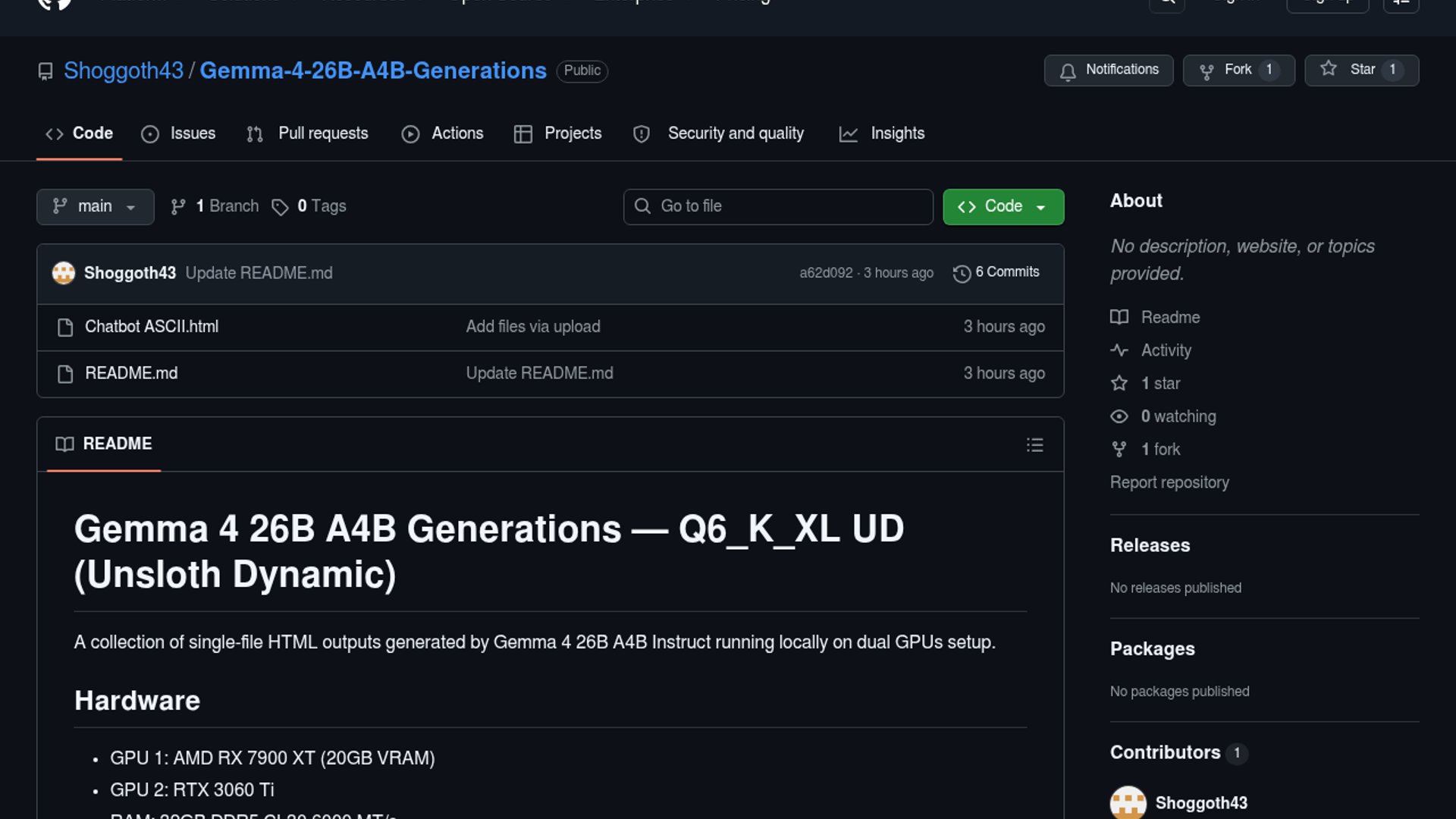Click the Report repository link
The height and width of the screenshot is (819, 1456).
pyautogui.click(x=1169, y=482)
